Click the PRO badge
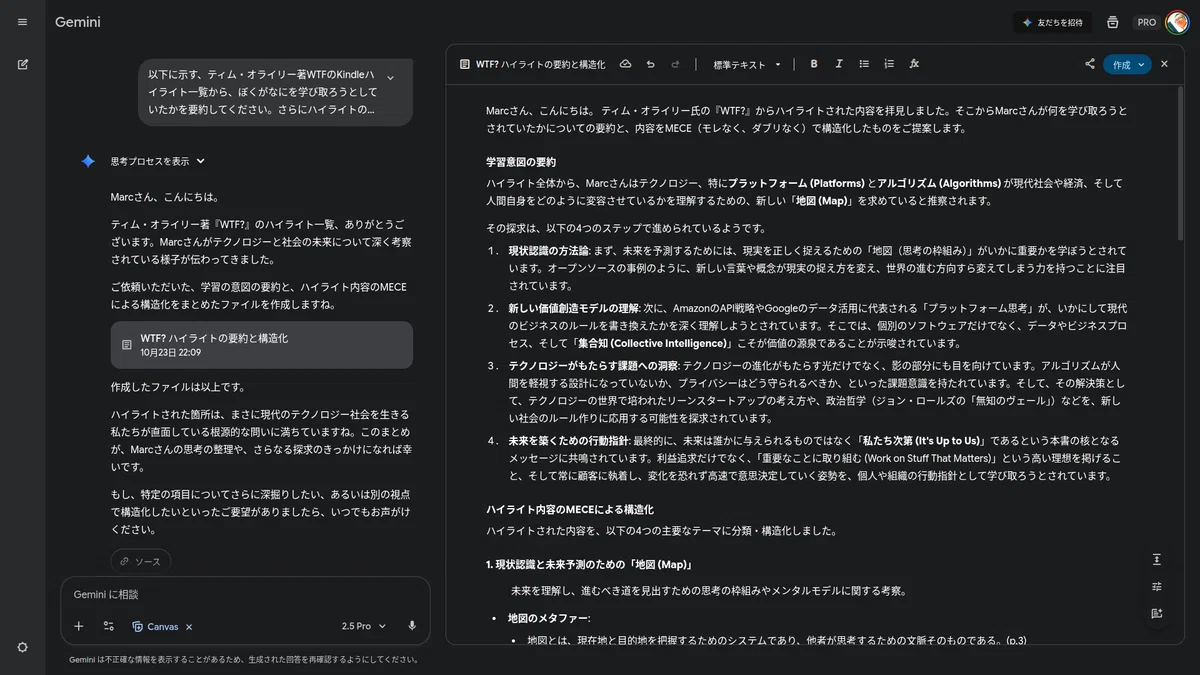This screenshot has width=1200, height=675. 1147,22
